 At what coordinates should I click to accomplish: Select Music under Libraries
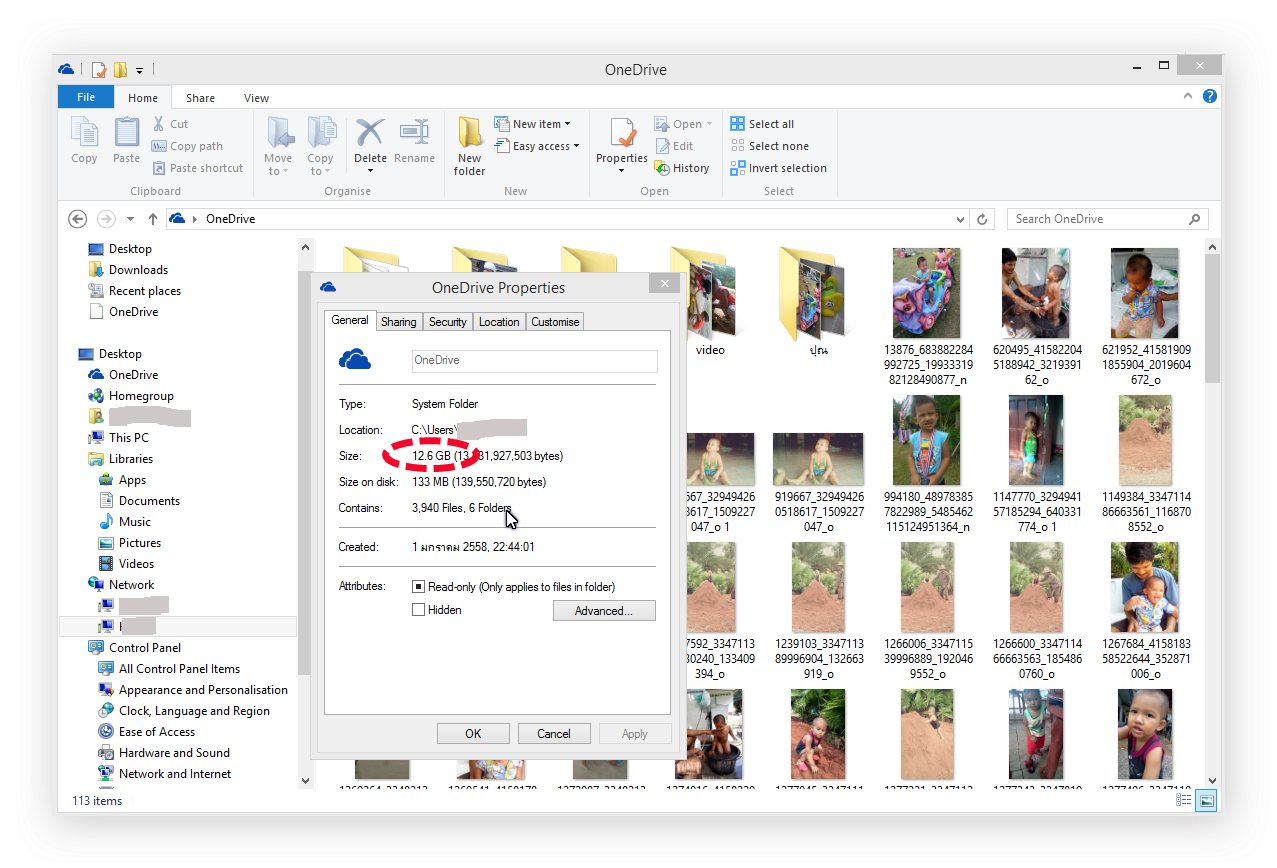coord(134,522)
